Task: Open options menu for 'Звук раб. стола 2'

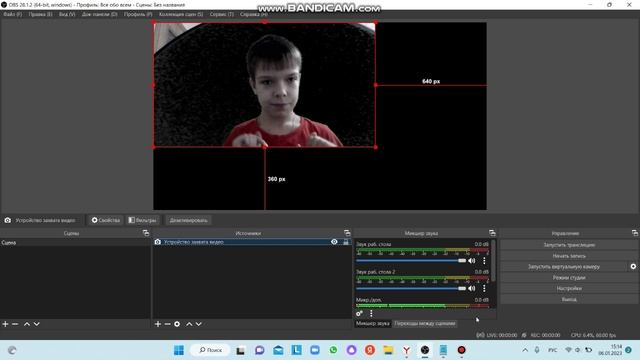Action: (x=484, y=288)
